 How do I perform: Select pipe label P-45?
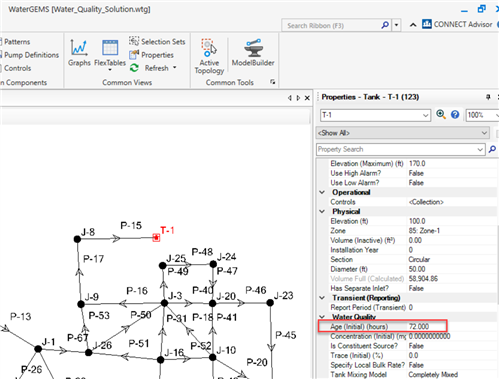[x=286, y=335]
